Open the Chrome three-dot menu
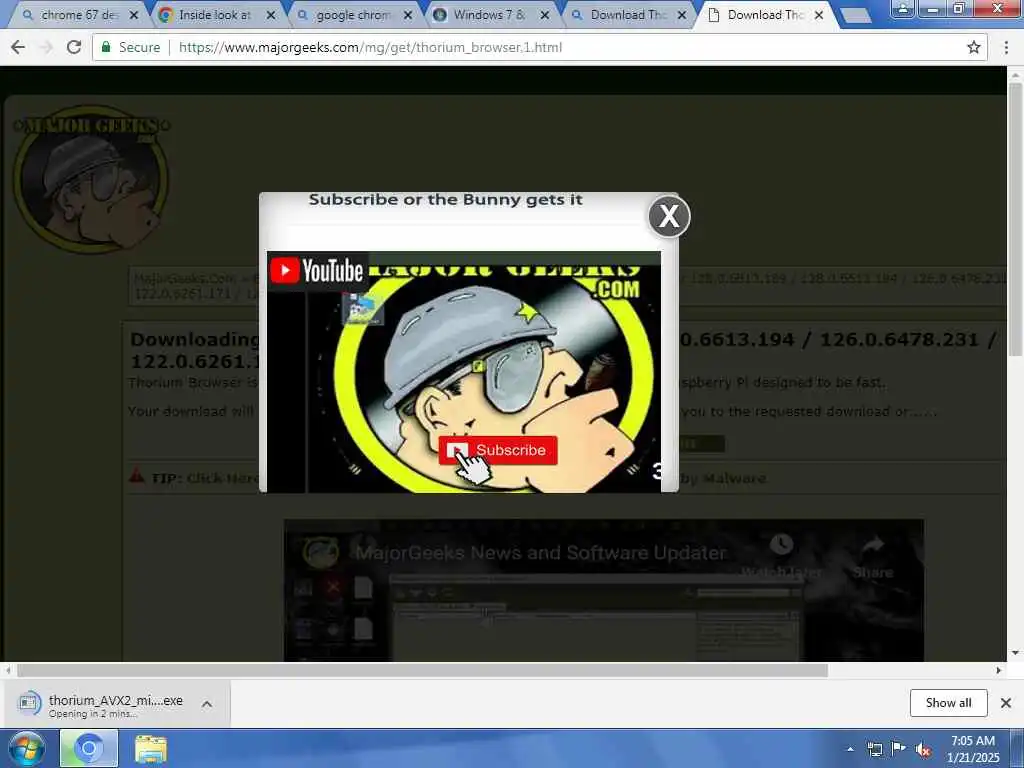 click(1006, 47)
